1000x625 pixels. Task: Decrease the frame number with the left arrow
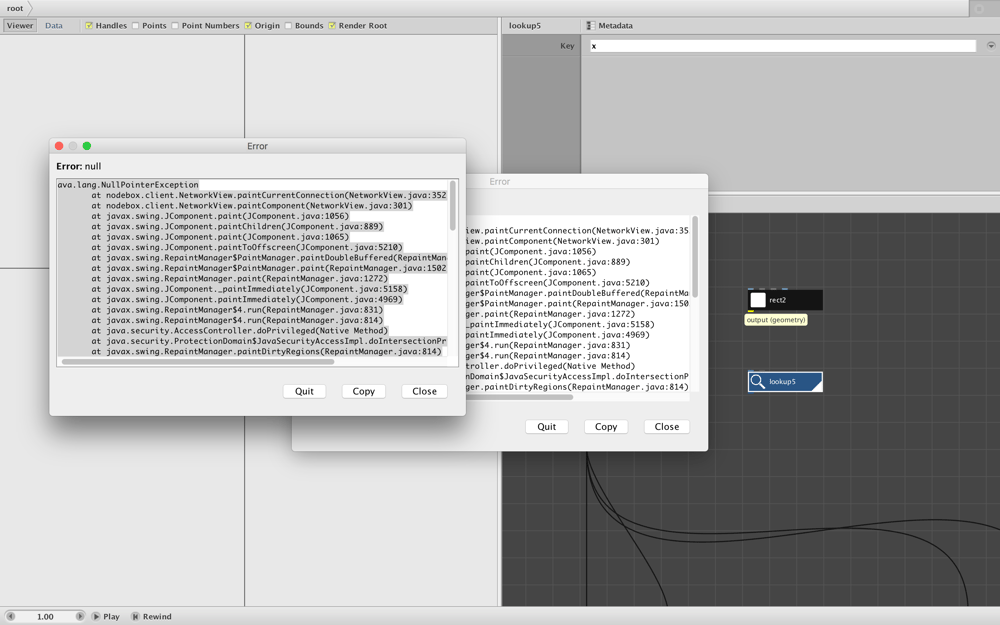pos(10,616)
